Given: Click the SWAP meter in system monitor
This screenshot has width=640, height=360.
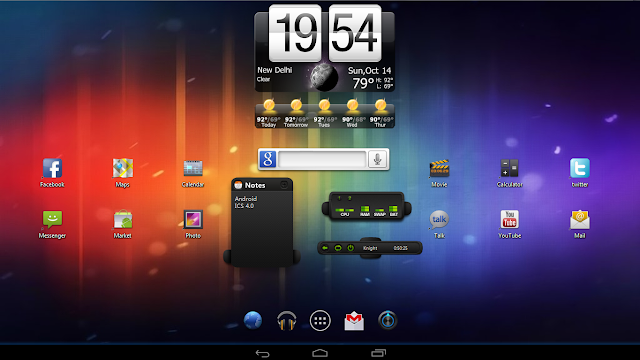Looking at the screenshot, I should 380,211.
